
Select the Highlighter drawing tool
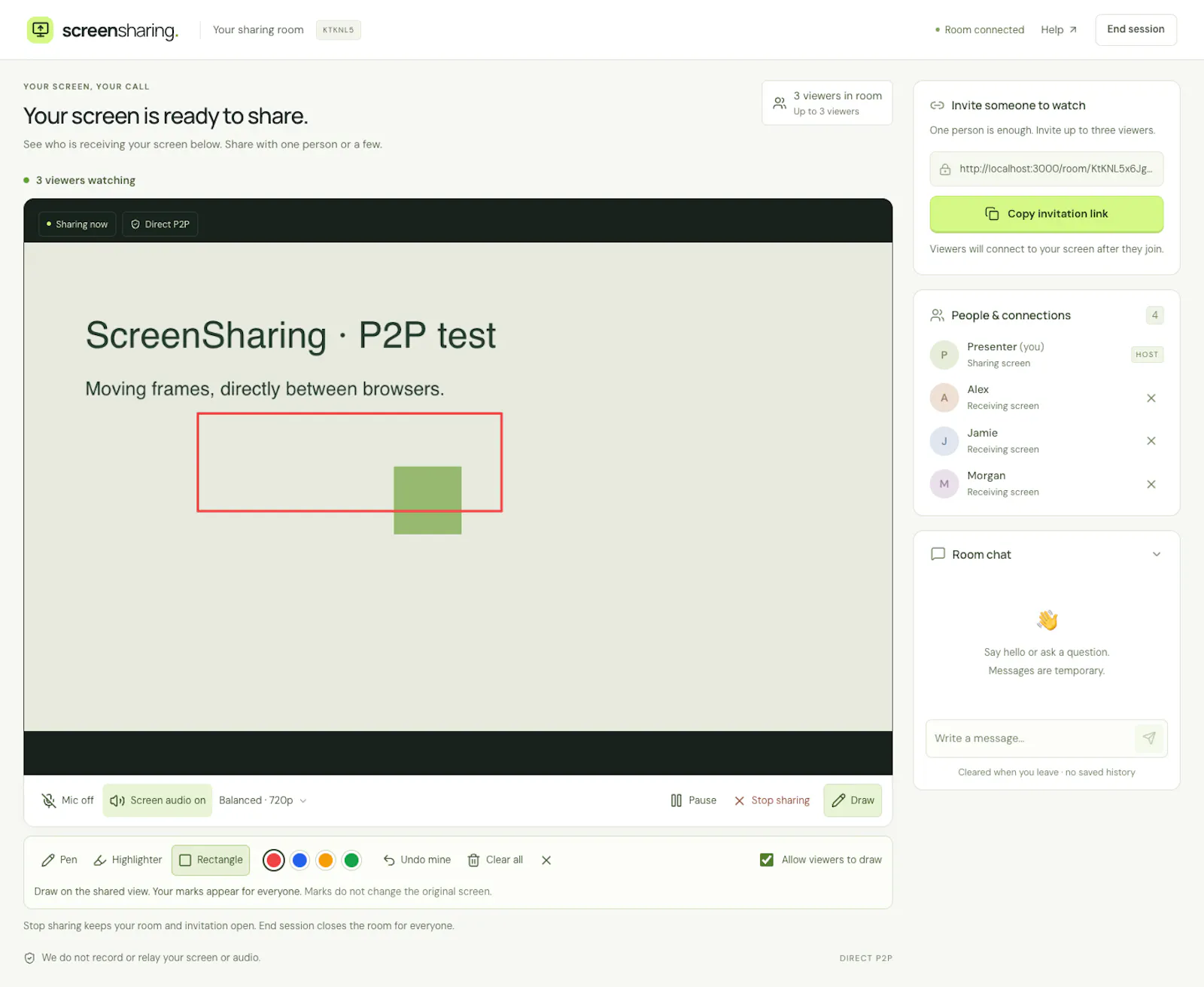pyautogui.click(x=128, y=860)
